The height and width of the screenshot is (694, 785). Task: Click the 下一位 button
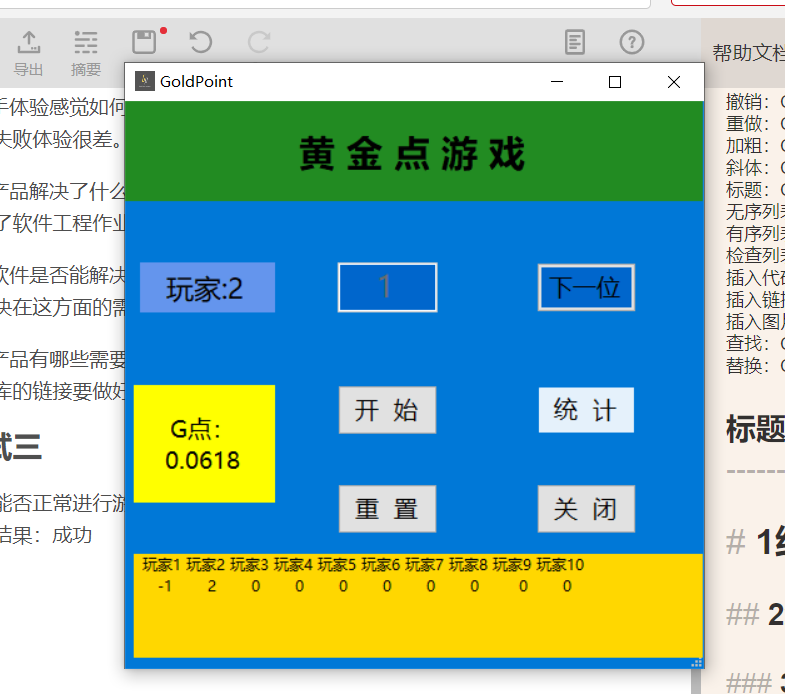pos(586,287)
